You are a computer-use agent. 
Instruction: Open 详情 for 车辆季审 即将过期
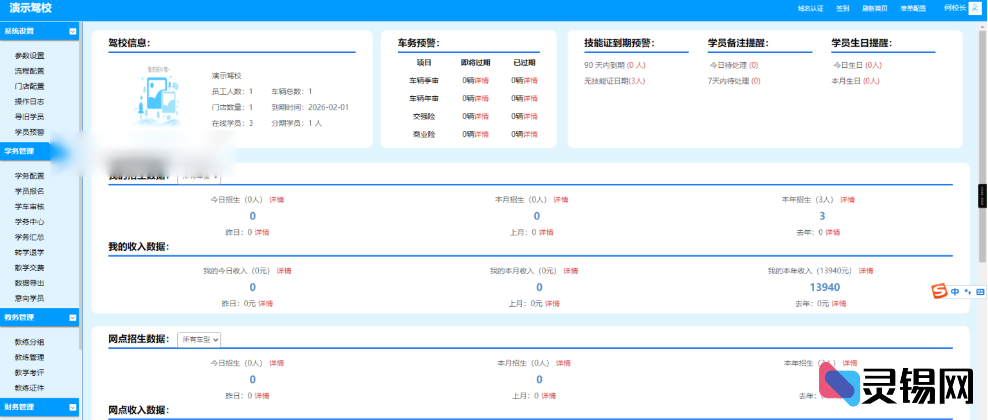click(481, 81)
